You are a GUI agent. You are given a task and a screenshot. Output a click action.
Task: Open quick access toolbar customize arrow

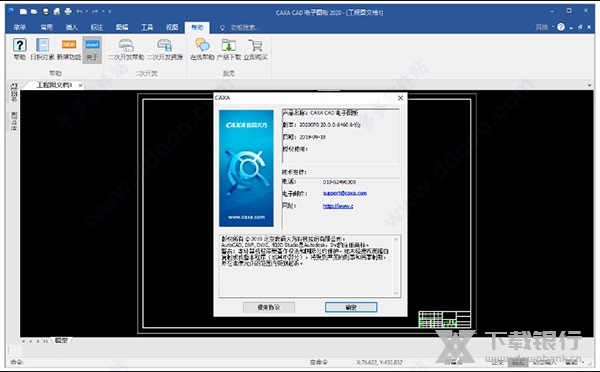point(110,11)
